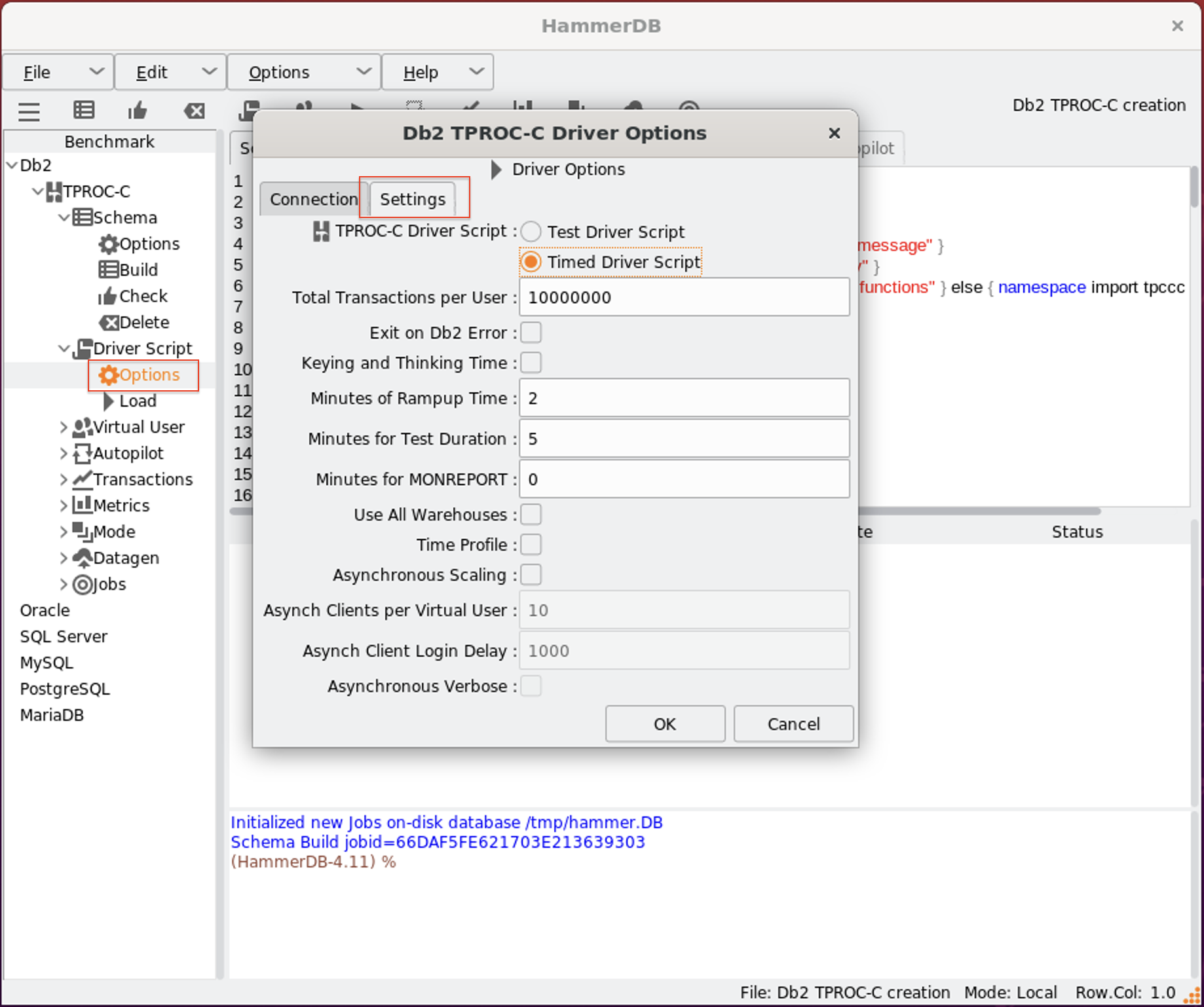Close the Db2 TPROC-C Driver Options dialog
The height and width of the screenshot is (1007, 1204).
(834, 133)
